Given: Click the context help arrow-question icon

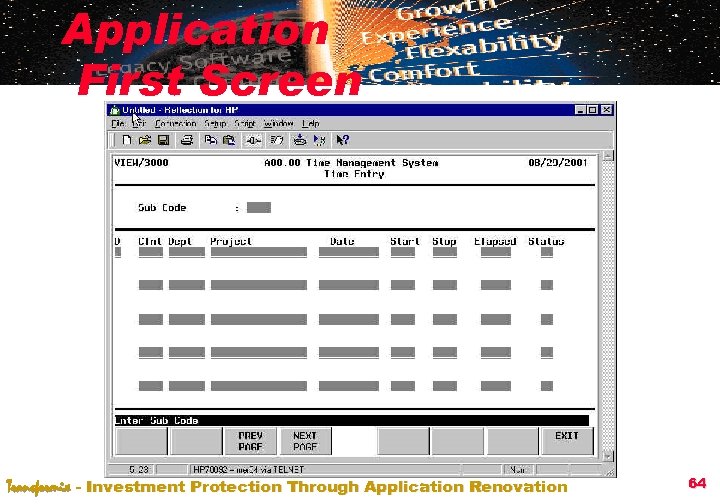Looking at the screenshot, I should [343, 140].
